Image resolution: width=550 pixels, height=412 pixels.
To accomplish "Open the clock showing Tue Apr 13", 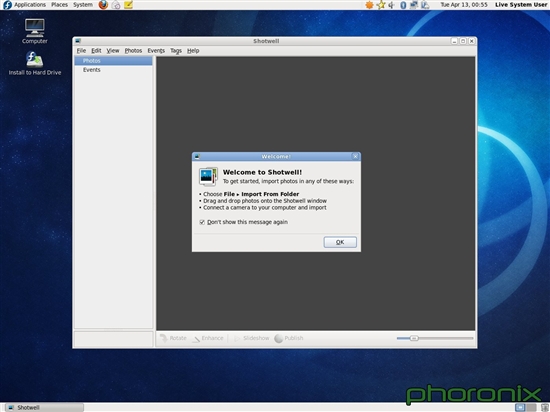I will point(464,5).
